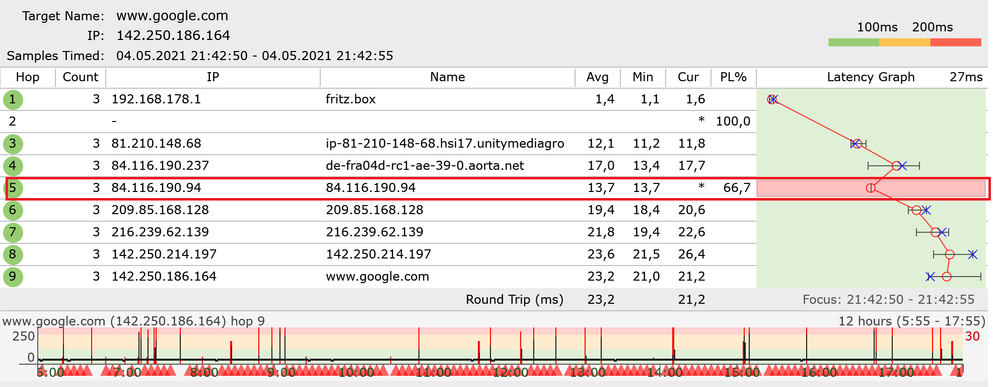Select the hop 3 green circle icon
Viewport: 999px width, 387px height.
12,143
